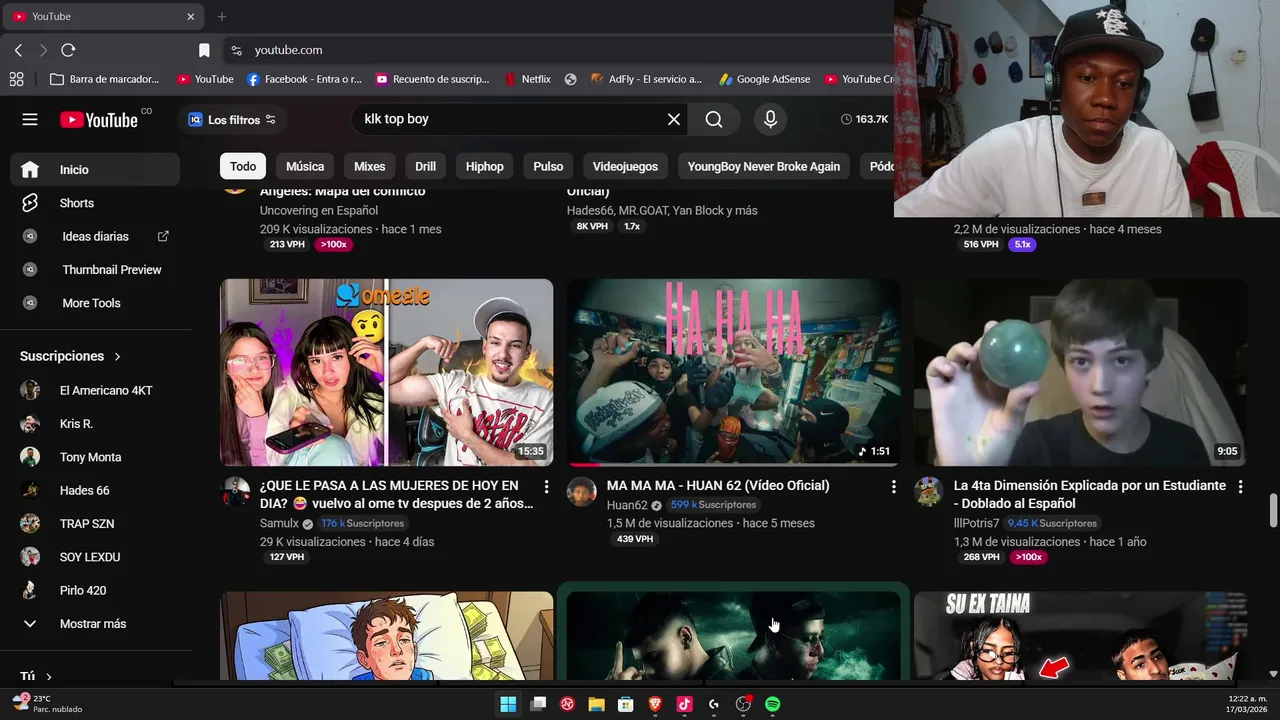
Task: Open Los filtros extension button
Action: [232, 120]
